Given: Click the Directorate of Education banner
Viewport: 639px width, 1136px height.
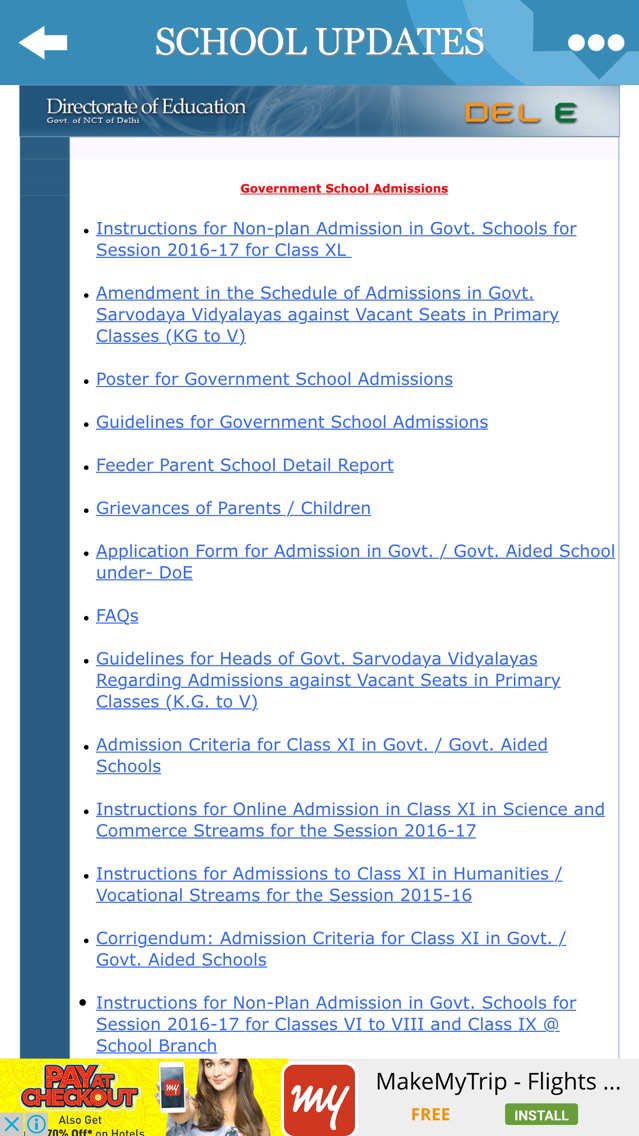Looking at the screenshot, I should click(320, 111).
